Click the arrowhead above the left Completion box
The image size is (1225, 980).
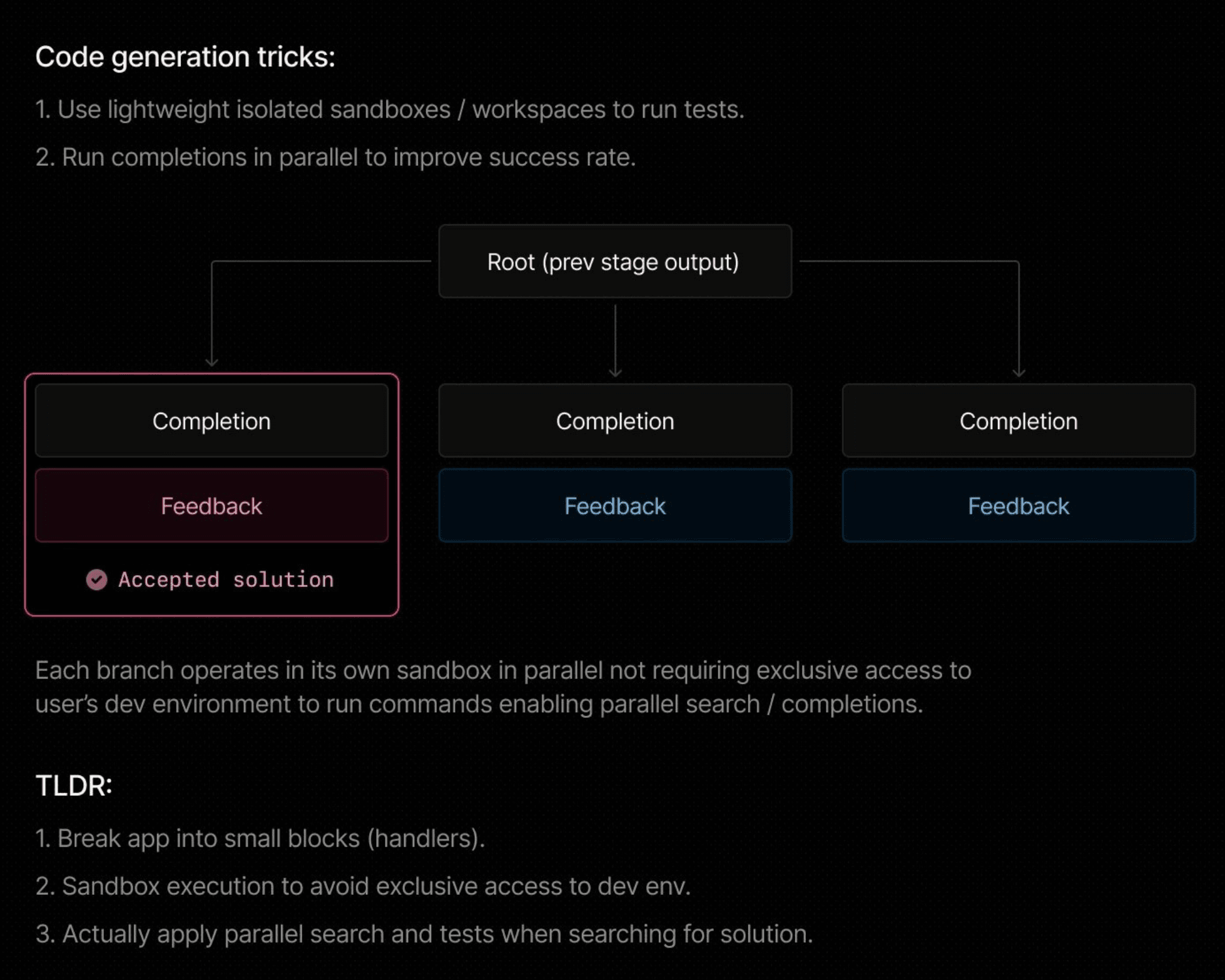coord(212,362)
